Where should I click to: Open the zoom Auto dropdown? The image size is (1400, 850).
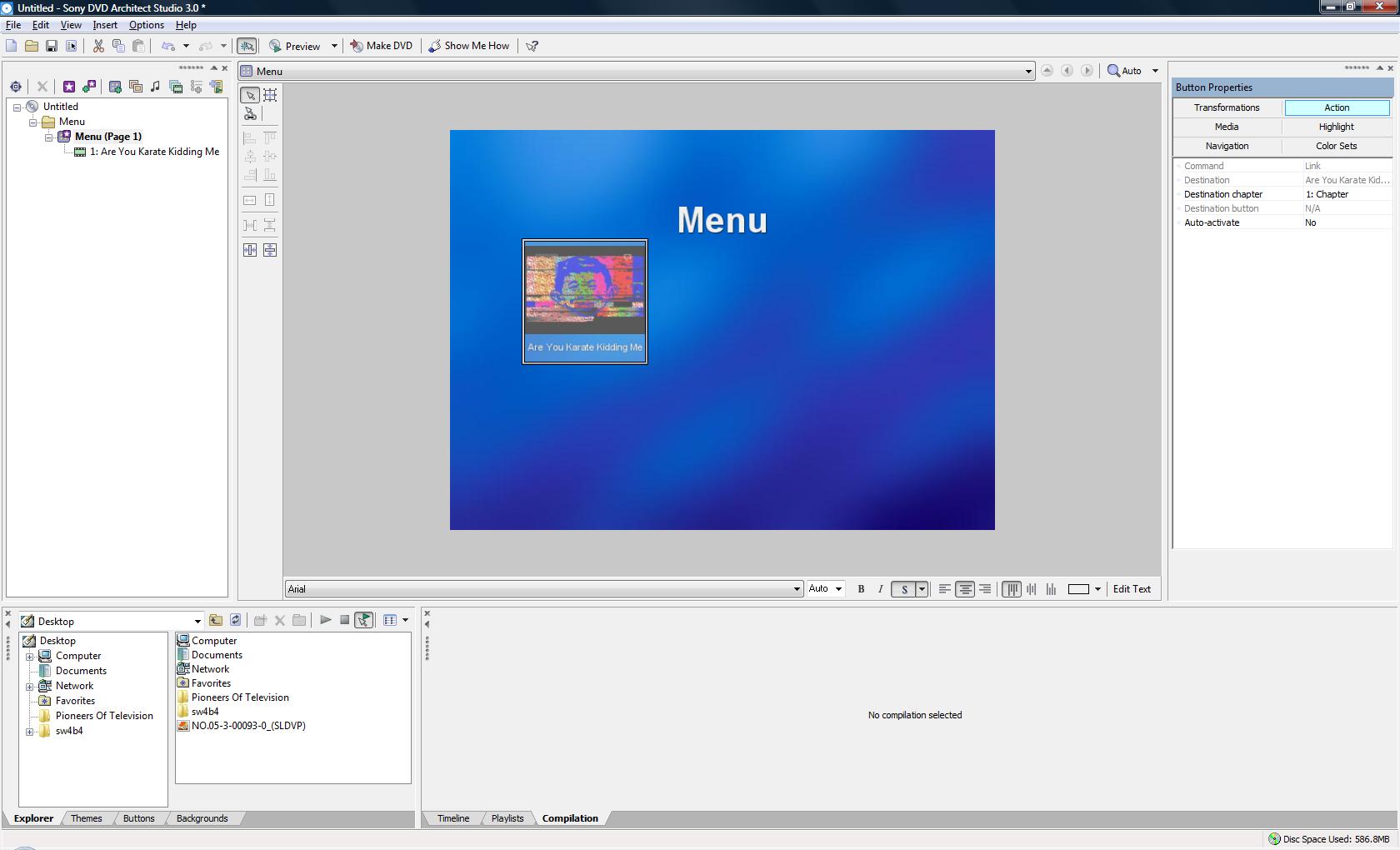(x=1155, y=72)
